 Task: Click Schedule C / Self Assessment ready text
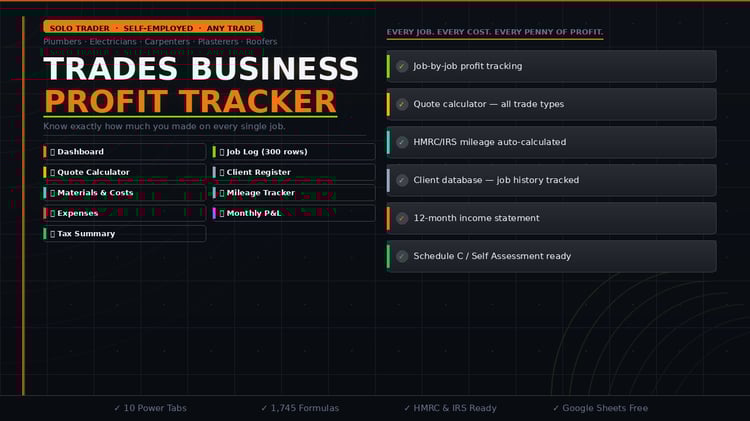click(x=492, y=256)
